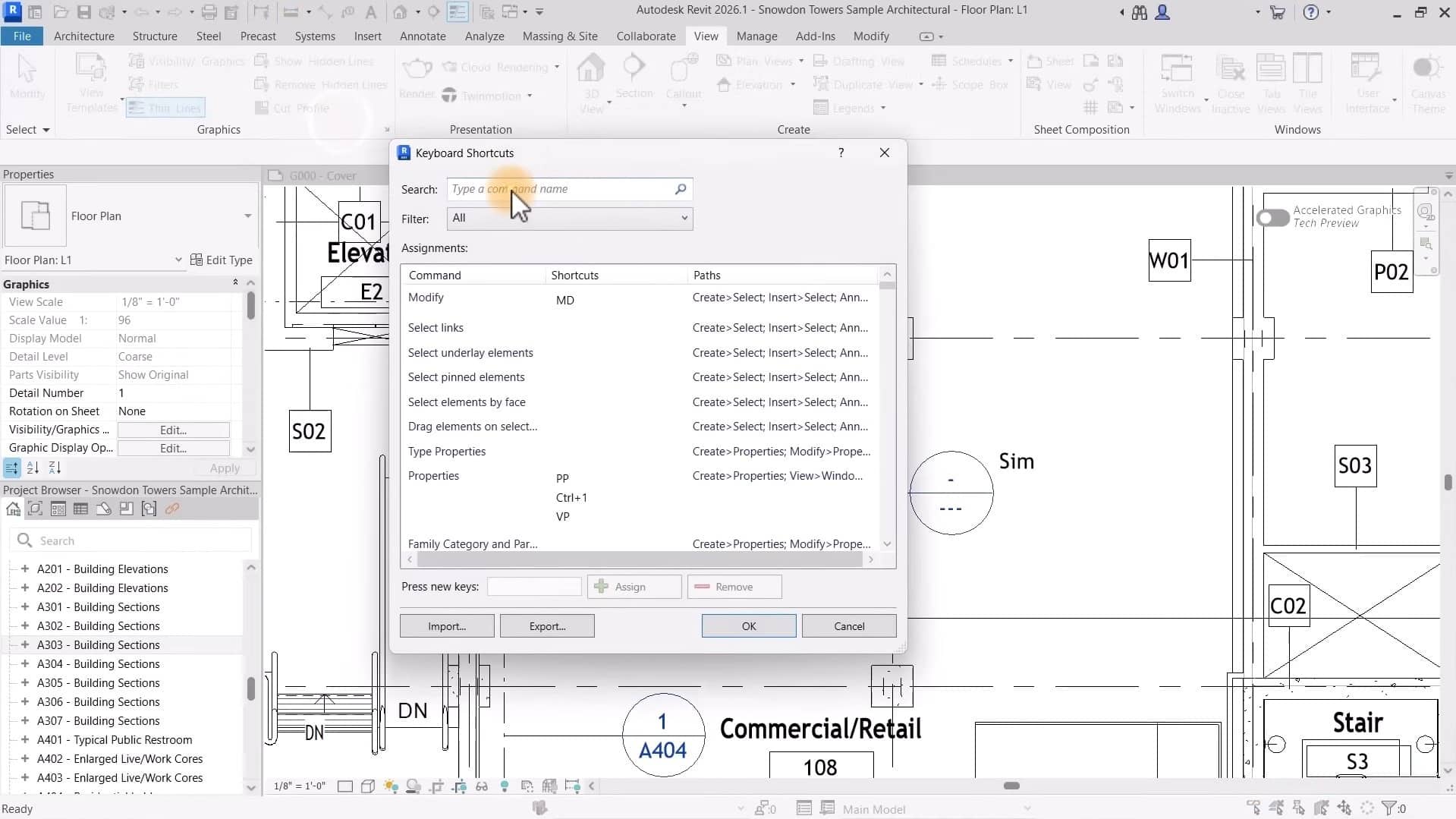Switch to Annotate ribbon tab
This screenshot has height=819, width=1456.
(423, 36)
